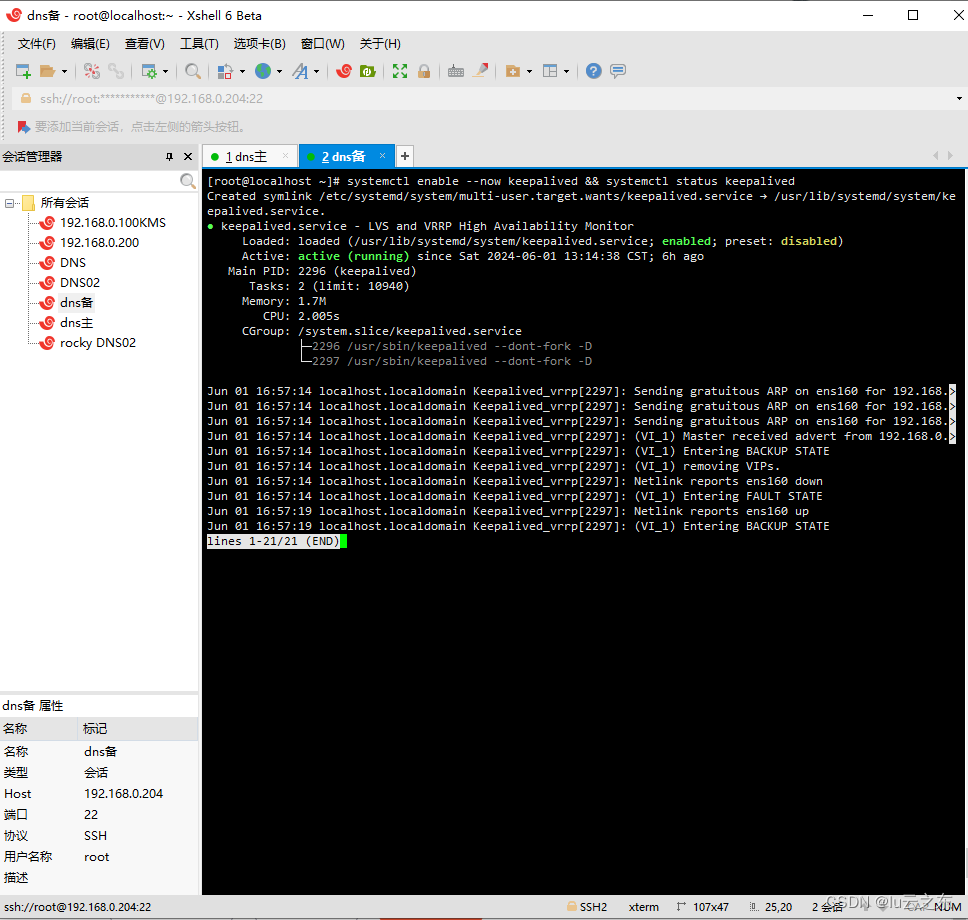Screen dimensions: 968x920
Task: Open dropdown arrow next to globe icon
Action: (279, 72)
